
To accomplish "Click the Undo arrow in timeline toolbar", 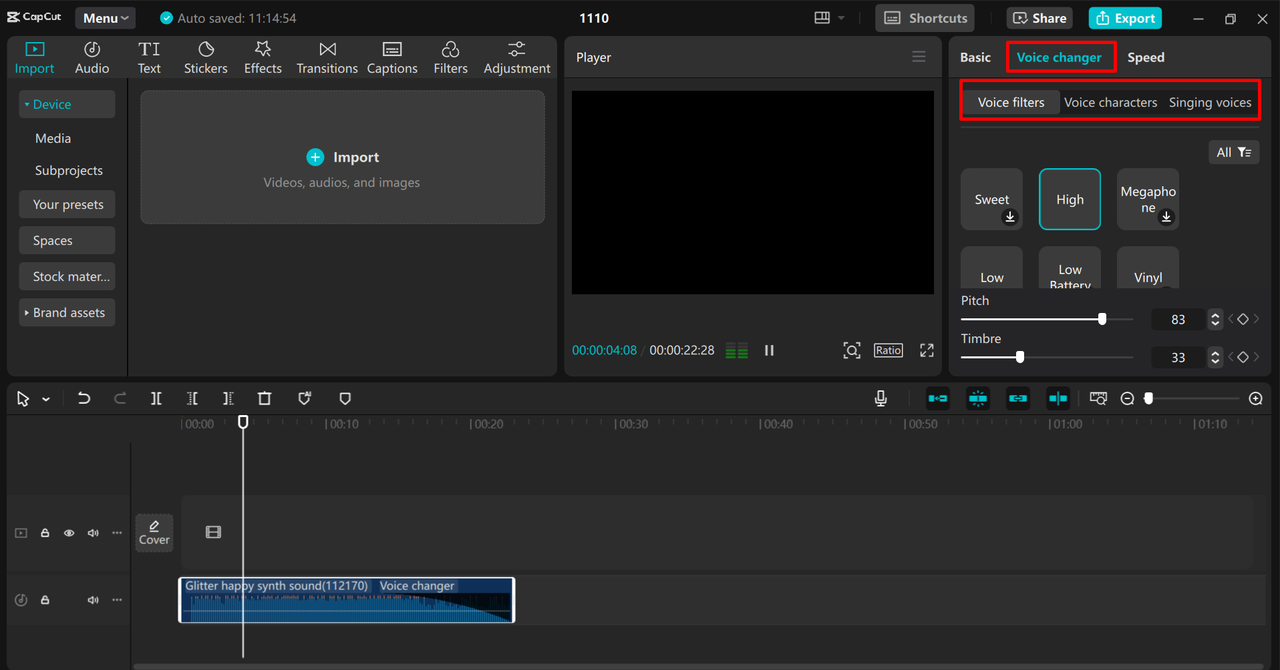I will click(84, 398).
